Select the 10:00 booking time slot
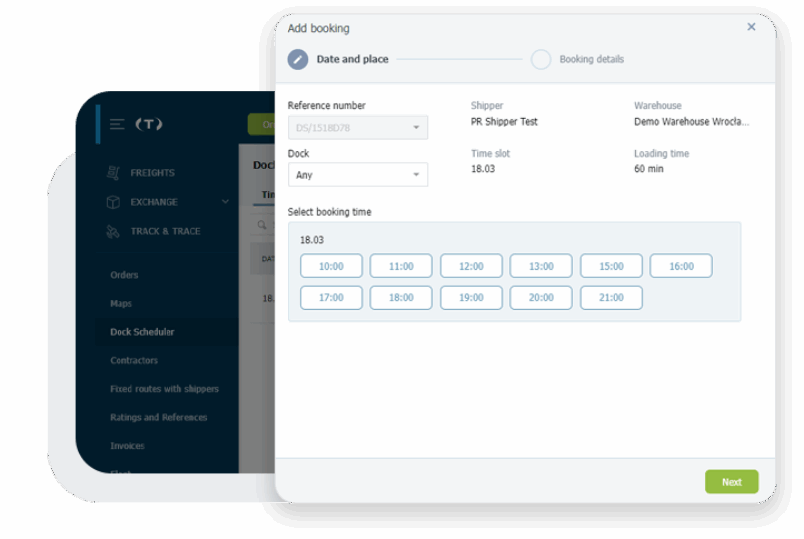Screen dimensions: 804x539 click(331, 266)
